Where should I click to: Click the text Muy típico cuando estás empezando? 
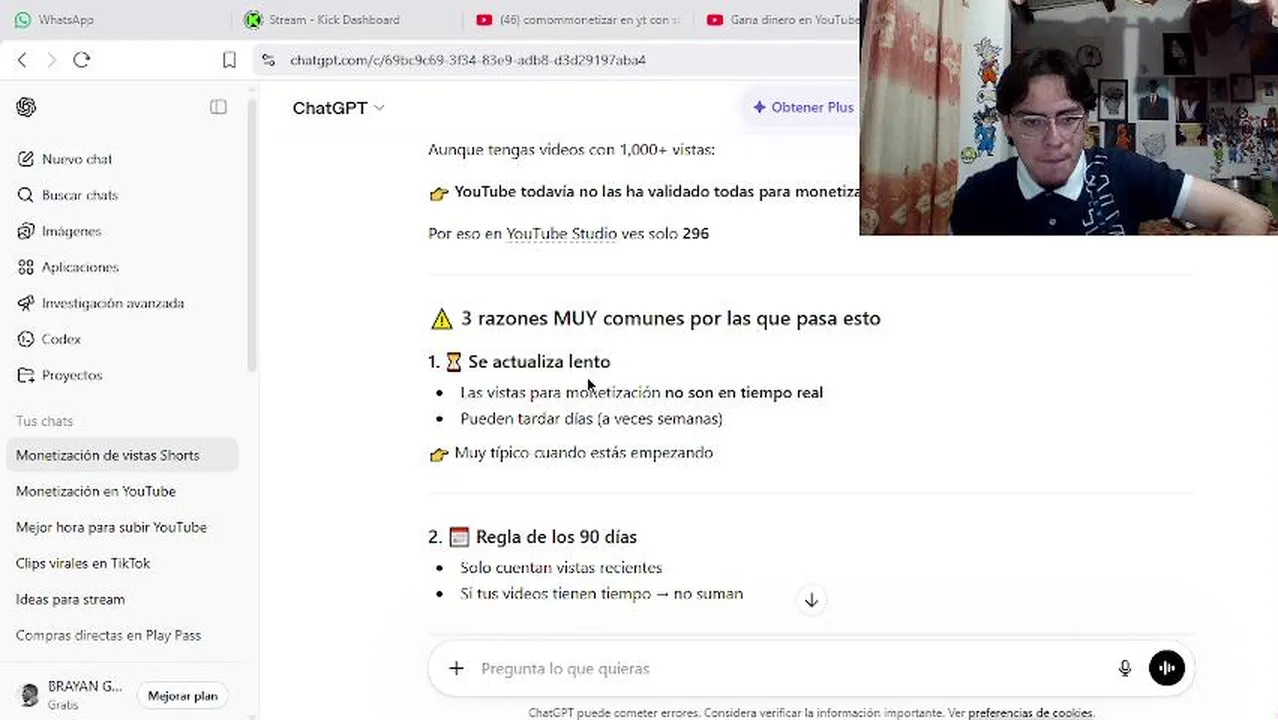(x=584, y=453)
